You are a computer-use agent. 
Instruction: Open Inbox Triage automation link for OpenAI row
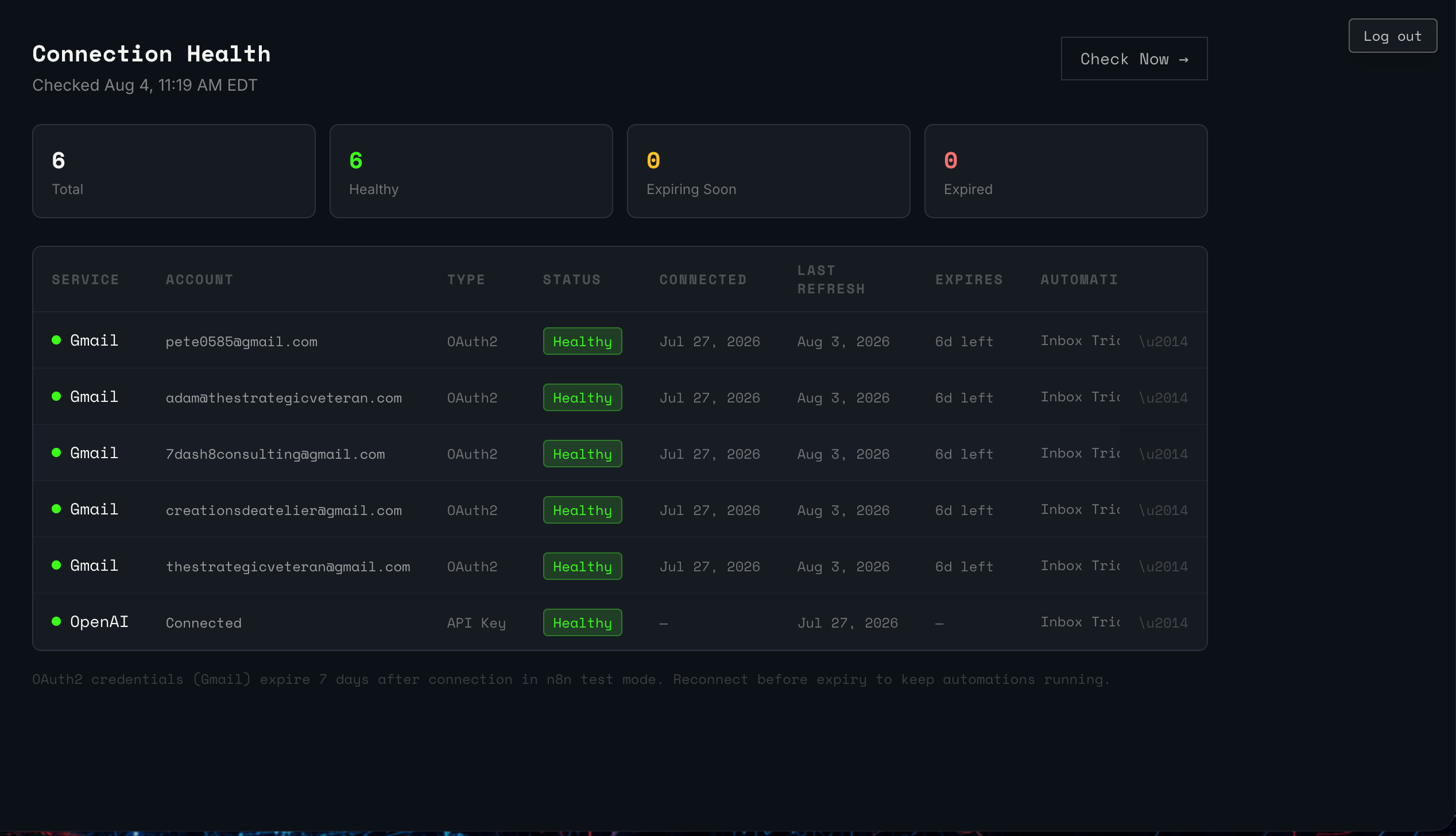pos(1080,622)
